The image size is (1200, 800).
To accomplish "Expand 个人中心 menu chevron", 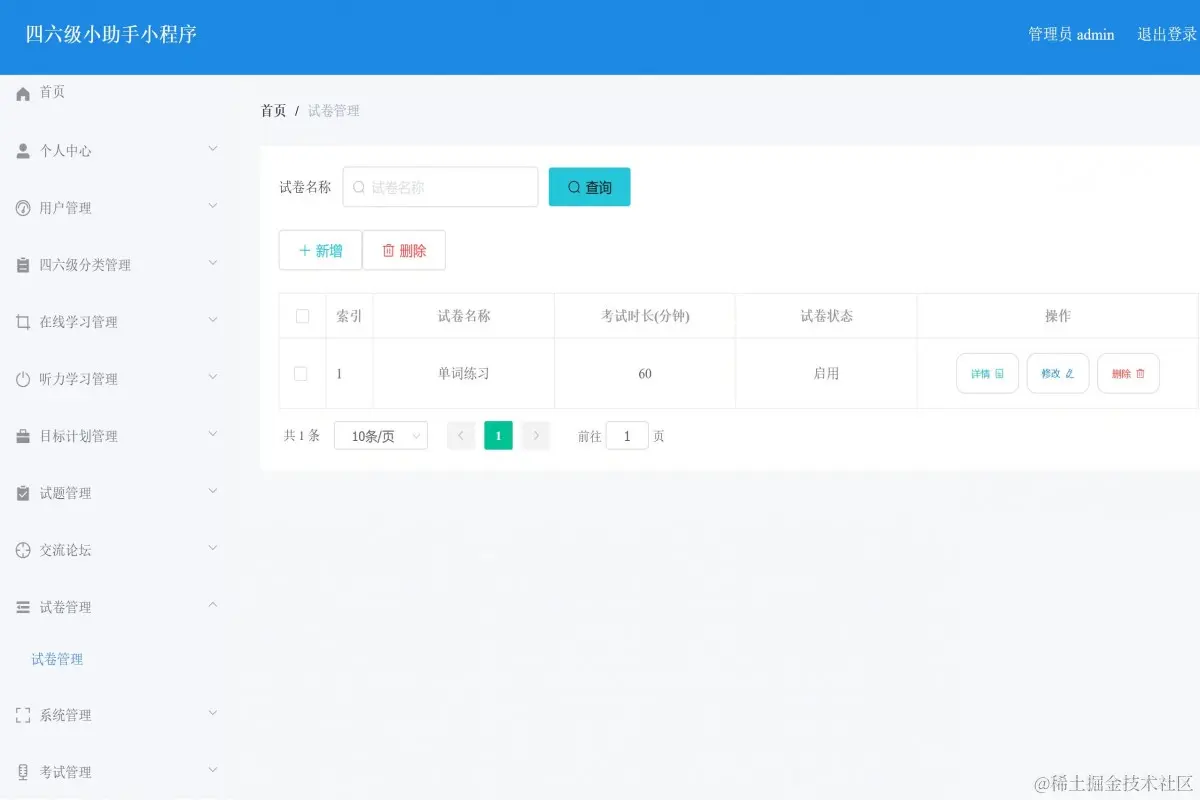I will (212, 149).
